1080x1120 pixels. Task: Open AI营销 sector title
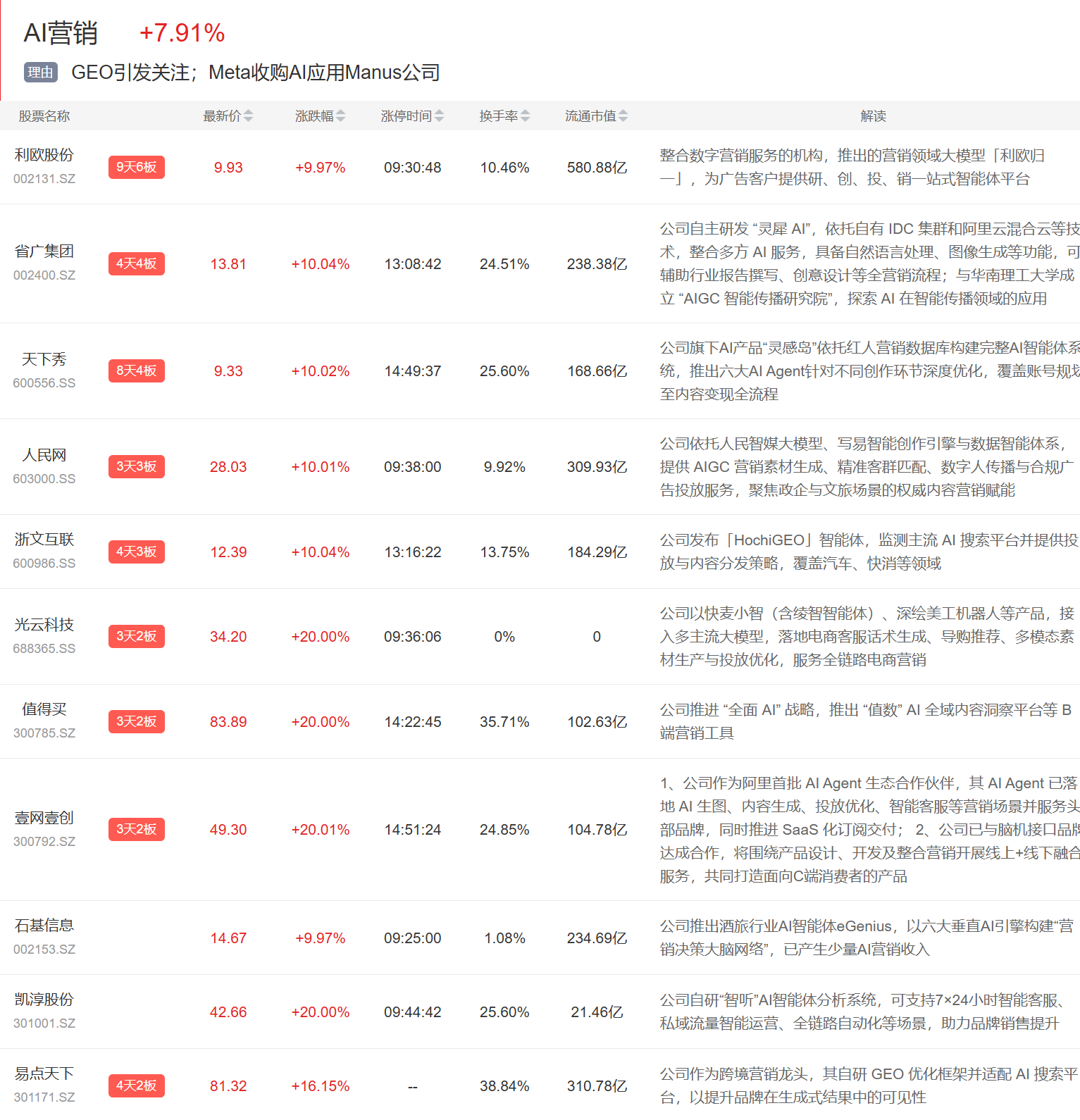[61, 33]
